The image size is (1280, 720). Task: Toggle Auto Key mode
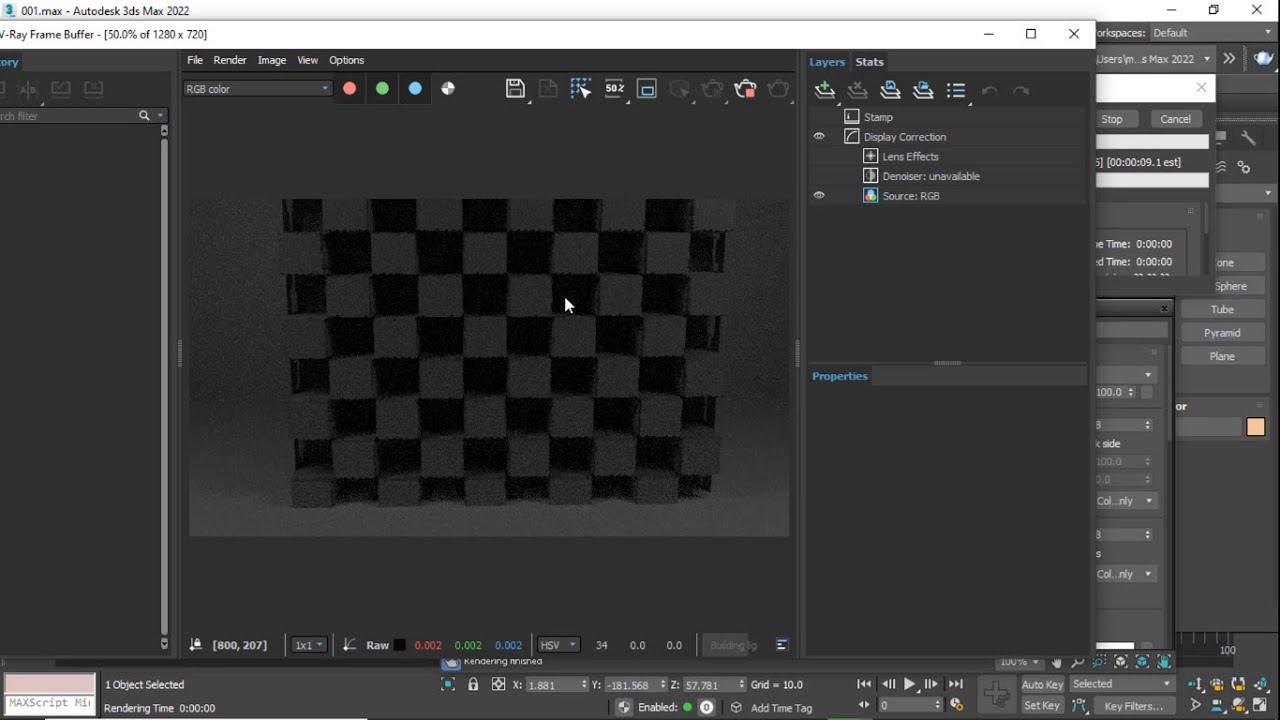coord(1042,684)
